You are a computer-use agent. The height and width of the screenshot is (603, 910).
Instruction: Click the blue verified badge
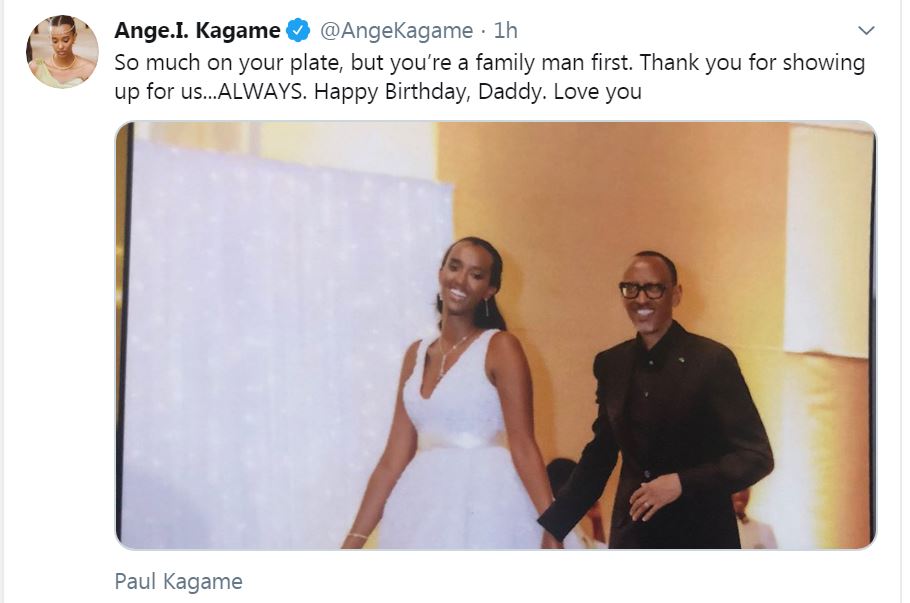(298, 31)
